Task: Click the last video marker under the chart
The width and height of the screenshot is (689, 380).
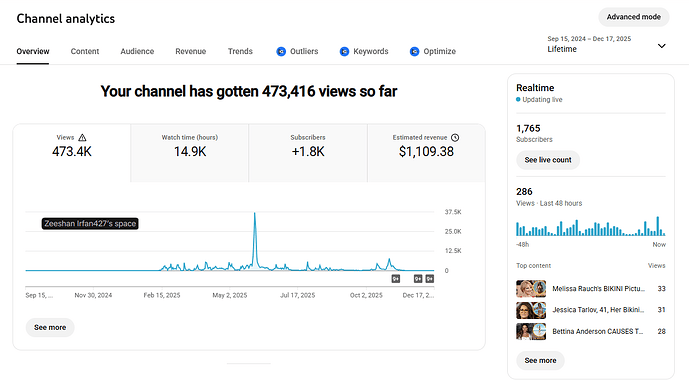Action: (430, 279)
